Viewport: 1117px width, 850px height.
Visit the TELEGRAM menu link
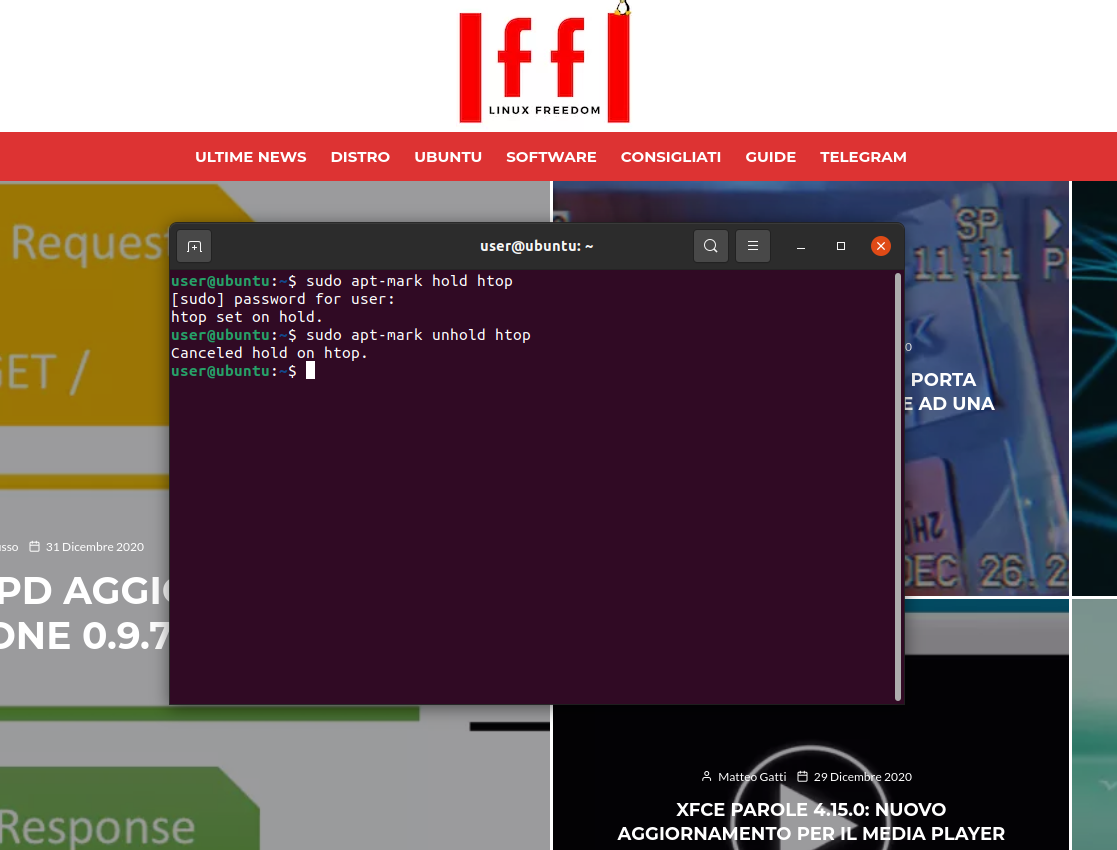pos(863,156)
